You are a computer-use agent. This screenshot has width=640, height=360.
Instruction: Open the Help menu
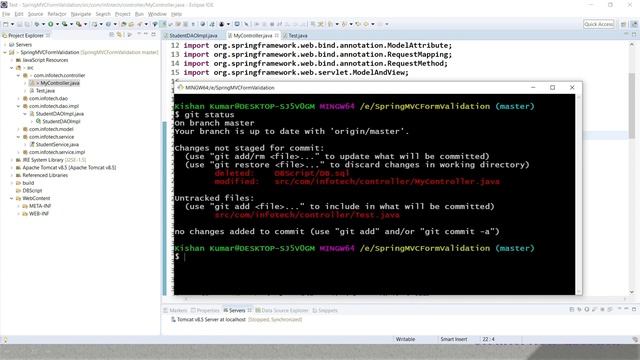tap(176, 14)
